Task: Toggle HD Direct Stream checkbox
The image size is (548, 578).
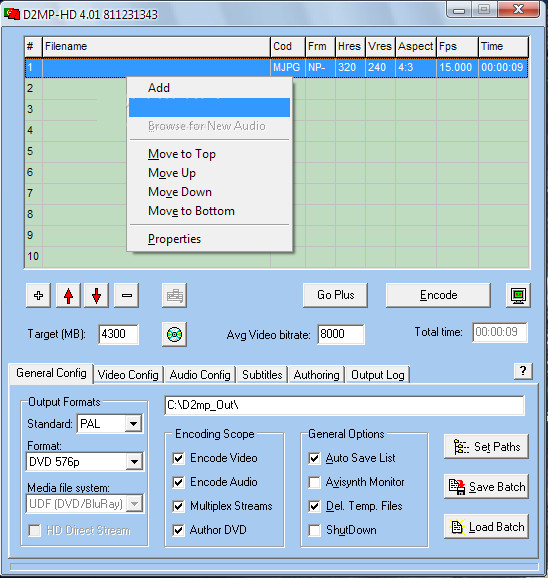Action: click(35, 530)
